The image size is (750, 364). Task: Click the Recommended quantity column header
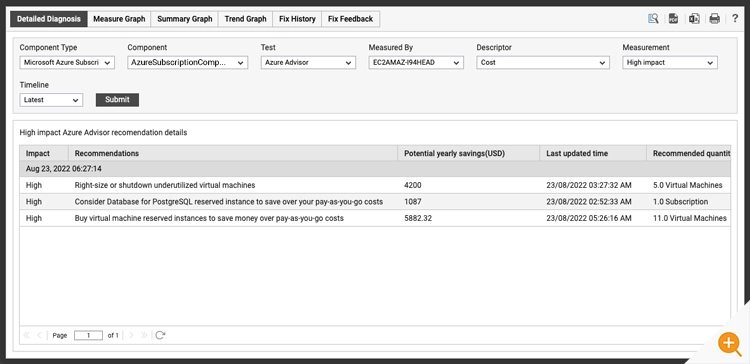click(689, 154)
